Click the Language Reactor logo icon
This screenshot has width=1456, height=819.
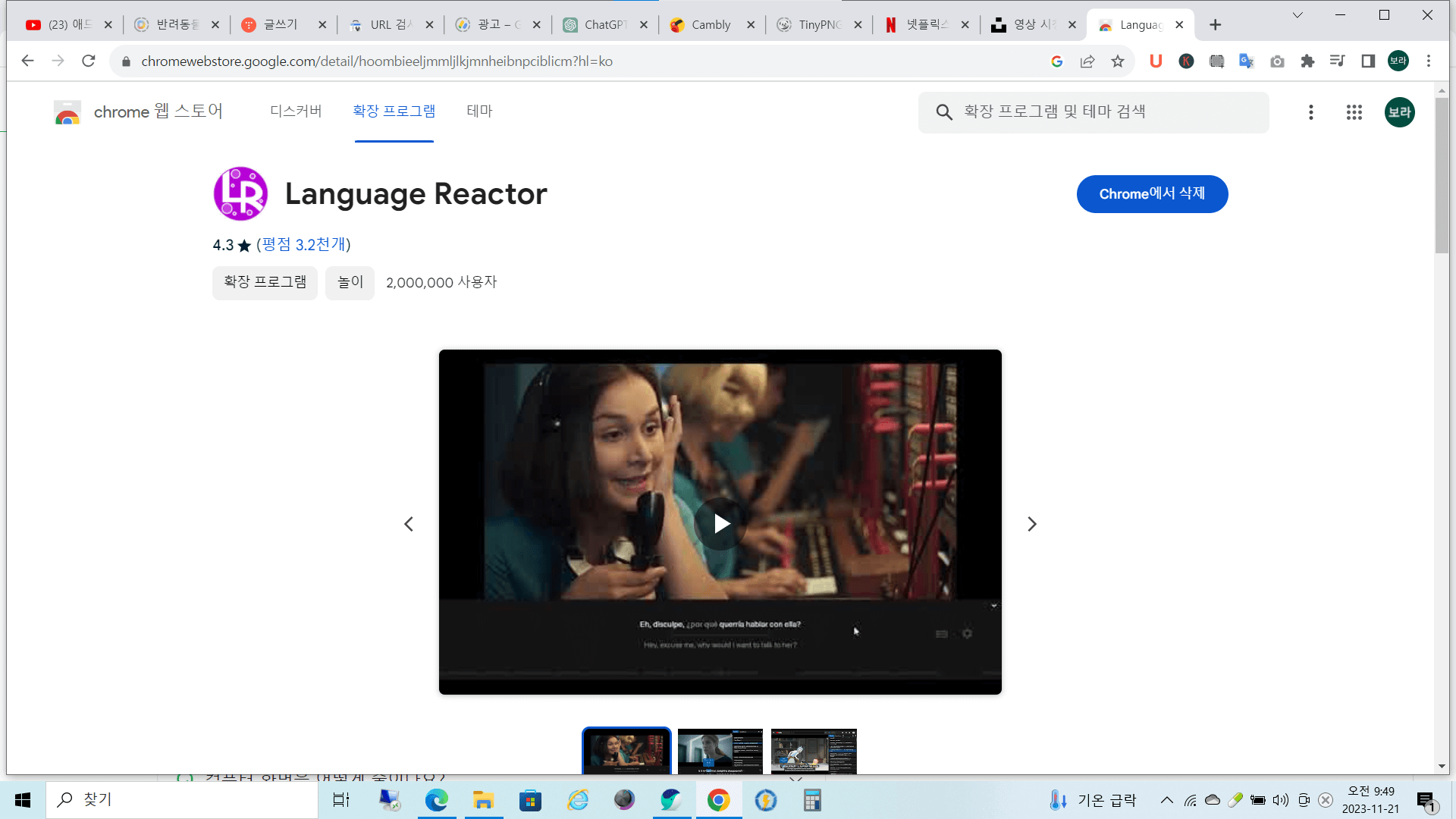pos(240,194)
